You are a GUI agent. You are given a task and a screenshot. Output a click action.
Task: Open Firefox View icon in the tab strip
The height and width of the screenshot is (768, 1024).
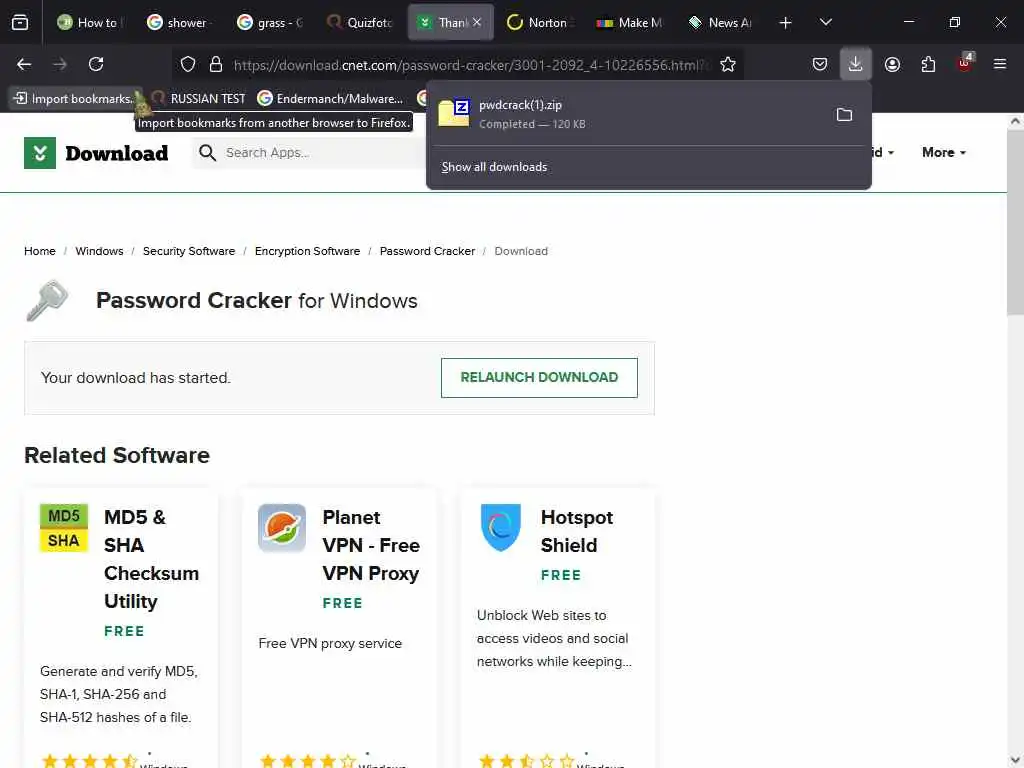click(x=20, y=22)
